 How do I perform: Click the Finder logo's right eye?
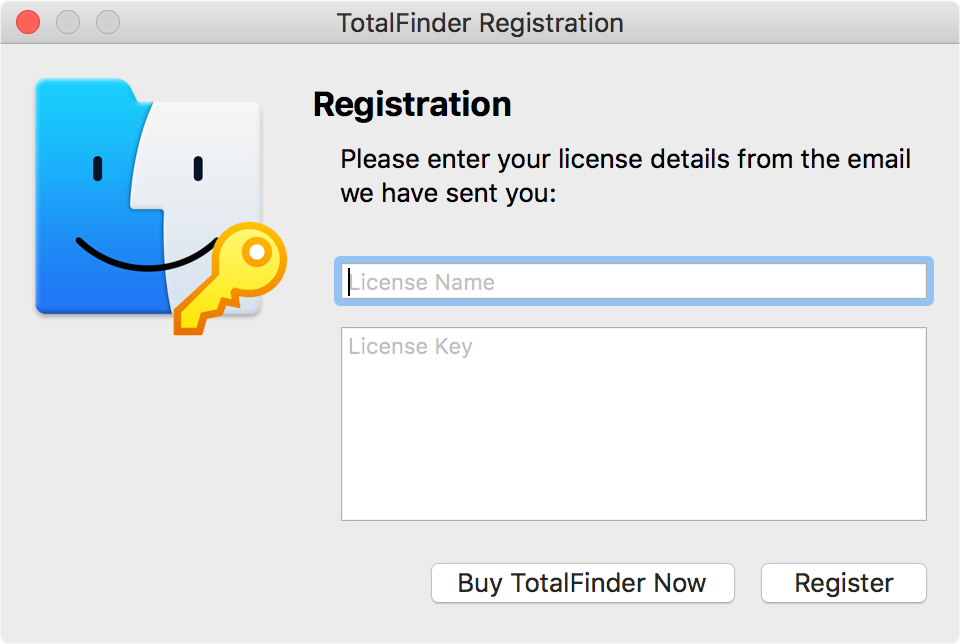click(x=198, y=167)
